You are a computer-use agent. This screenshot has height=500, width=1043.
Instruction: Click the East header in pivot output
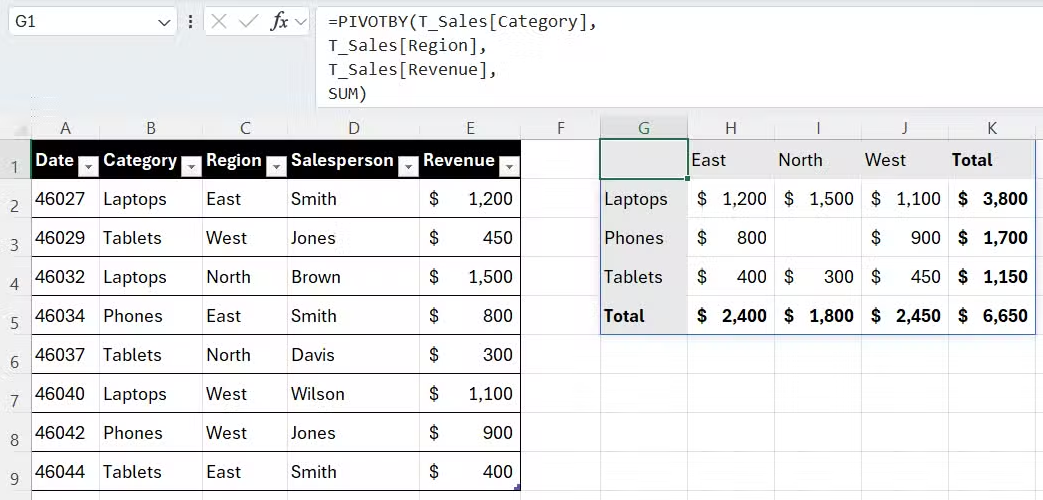(731, 160)
